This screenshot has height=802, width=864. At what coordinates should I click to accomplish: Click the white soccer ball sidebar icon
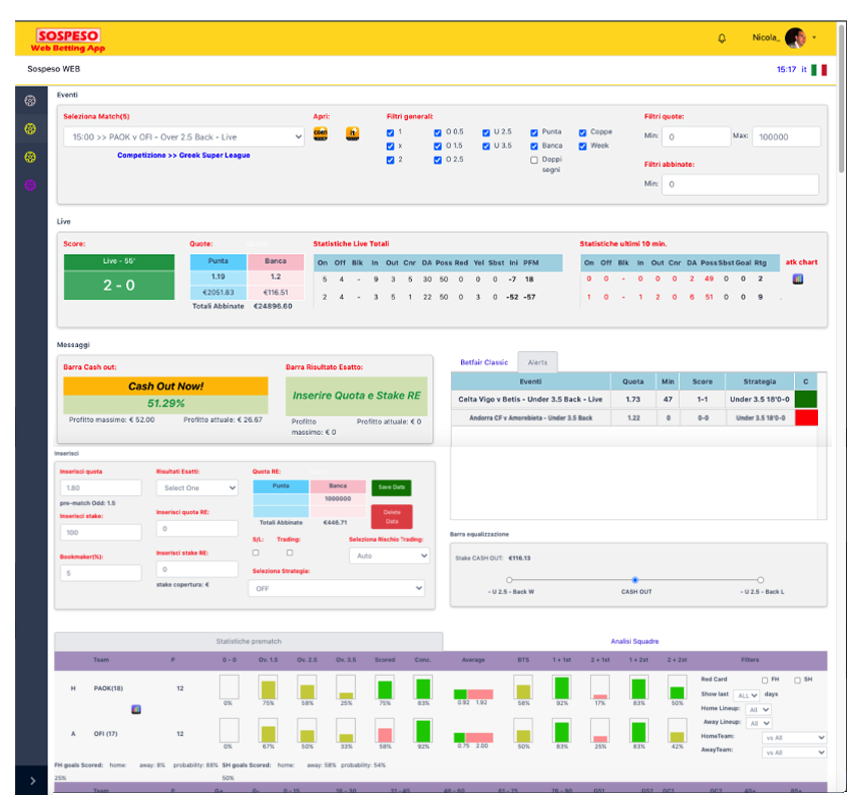30,101
